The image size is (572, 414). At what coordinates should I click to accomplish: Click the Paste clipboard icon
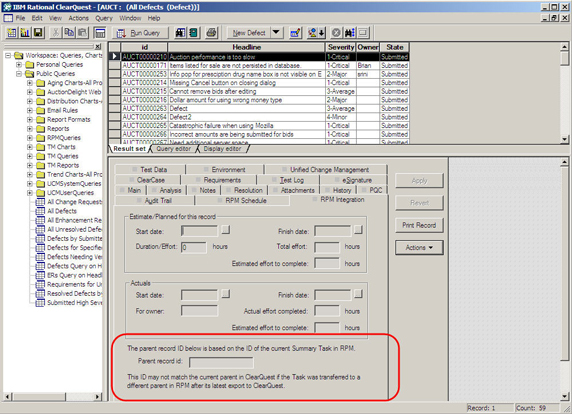(82, 33)
